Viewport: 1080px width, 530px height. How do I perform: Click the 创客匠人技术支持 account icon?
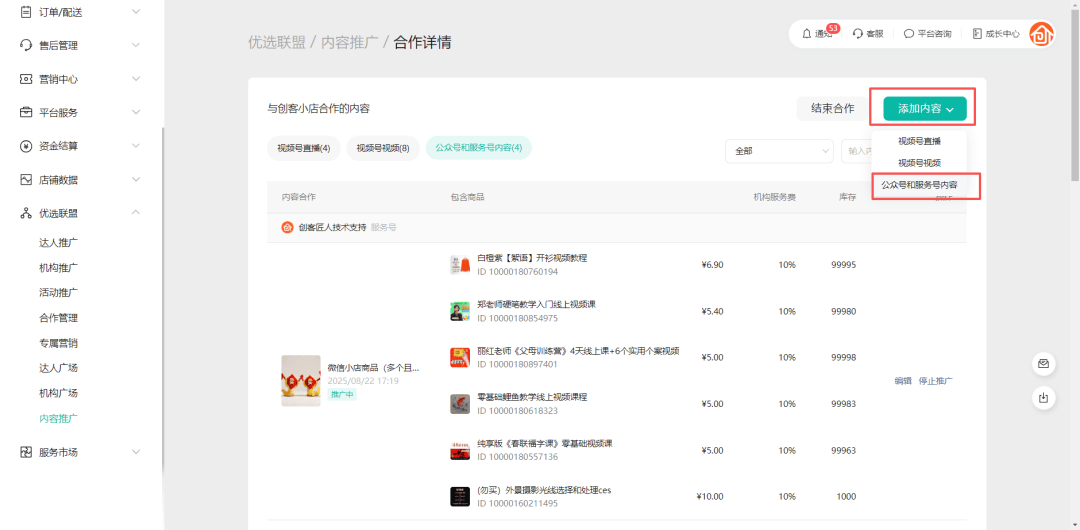[x=288, y=227]
